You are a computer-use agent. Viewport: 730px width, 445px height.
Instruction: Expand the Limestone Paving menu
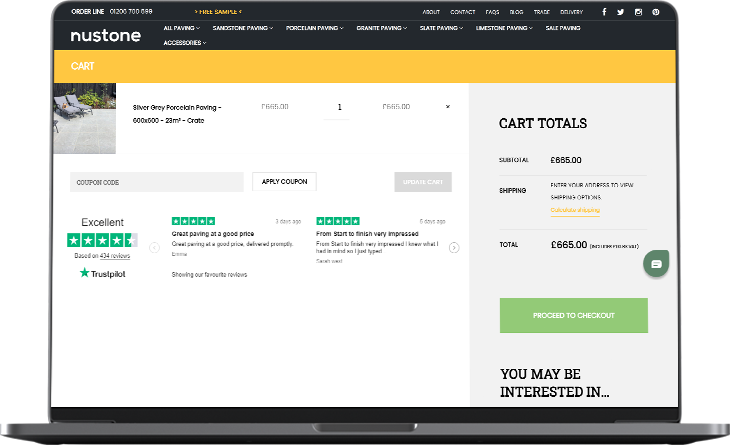coord(504,28)
